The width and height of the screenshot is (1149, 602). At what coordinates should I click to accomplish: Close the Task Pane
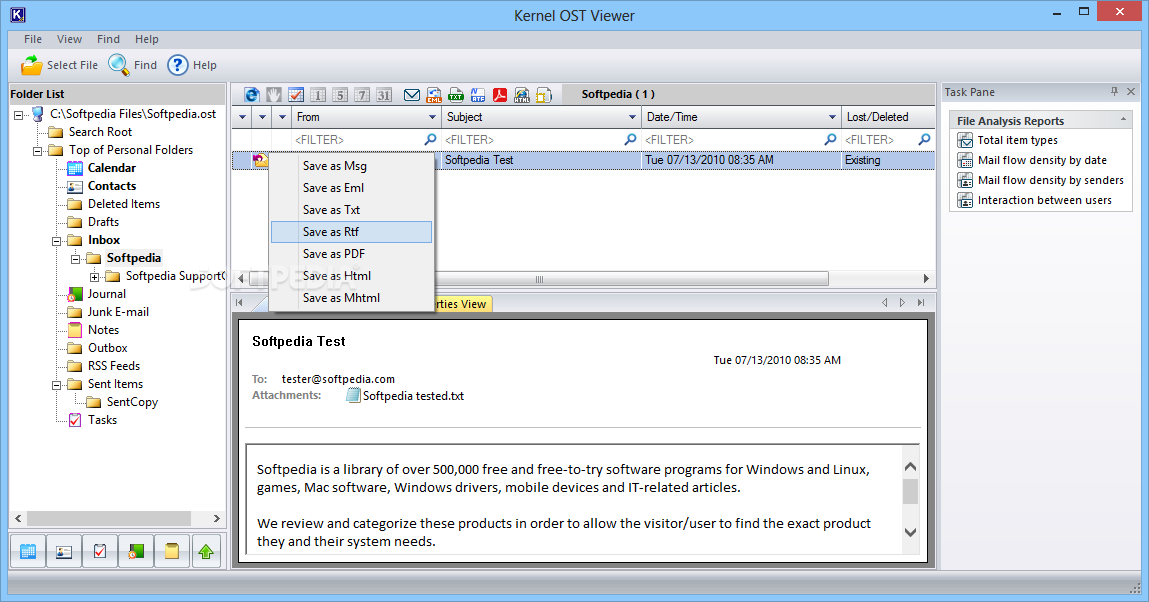point(1131,92)
